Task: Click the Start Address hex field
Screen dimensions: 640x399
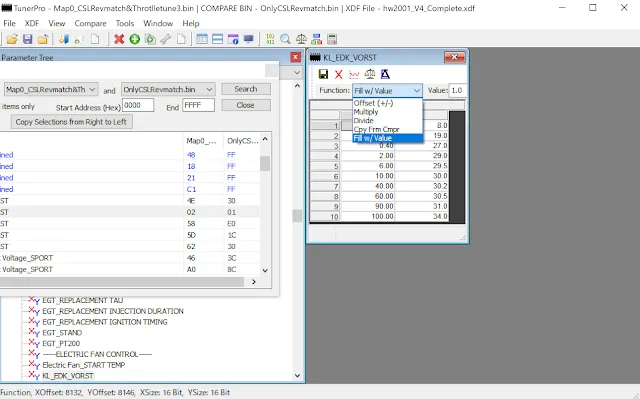Action: point(138,105)
